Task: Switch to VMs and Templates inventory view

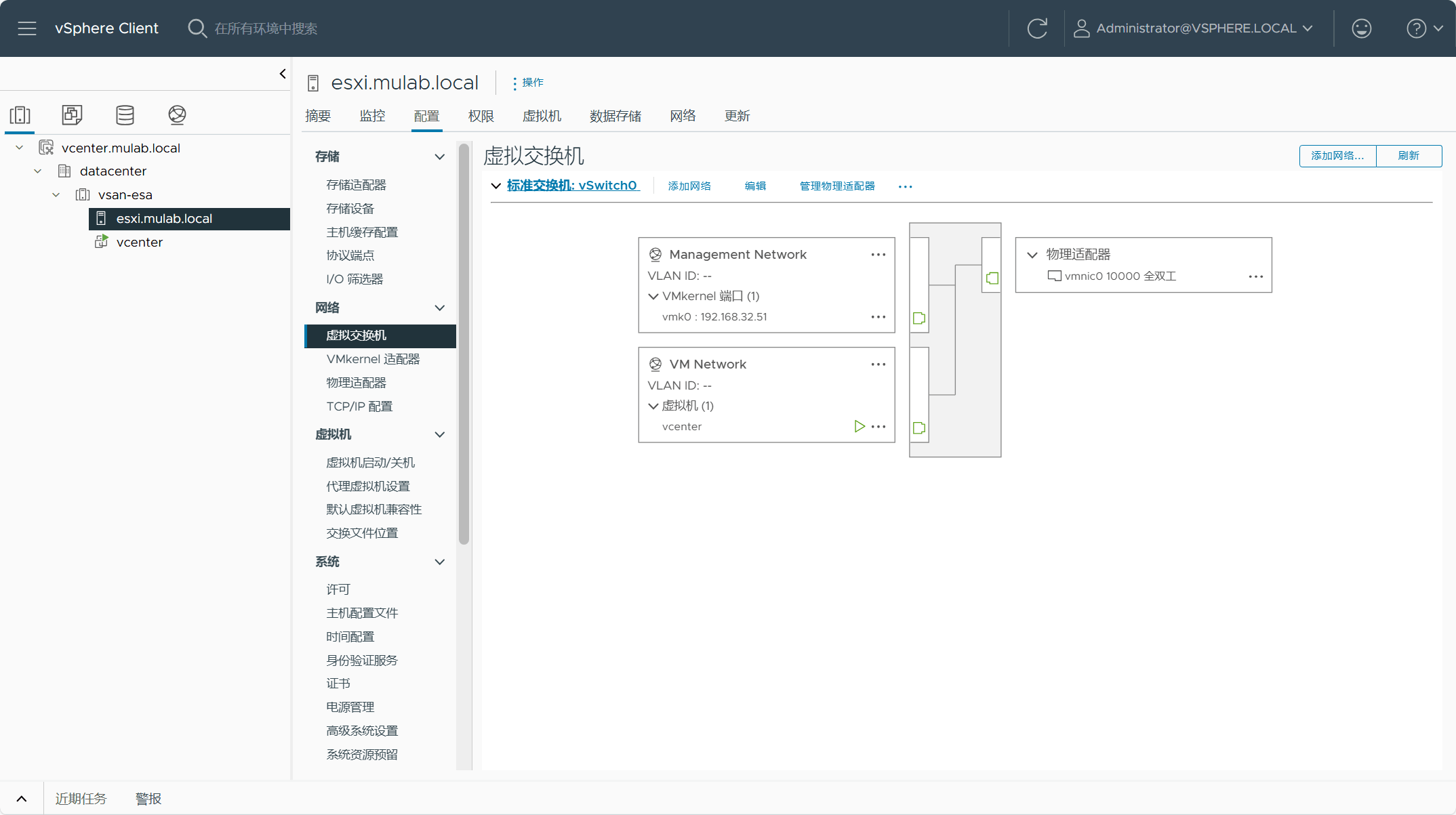Action: pyautogui.click(x=73, y=114)
